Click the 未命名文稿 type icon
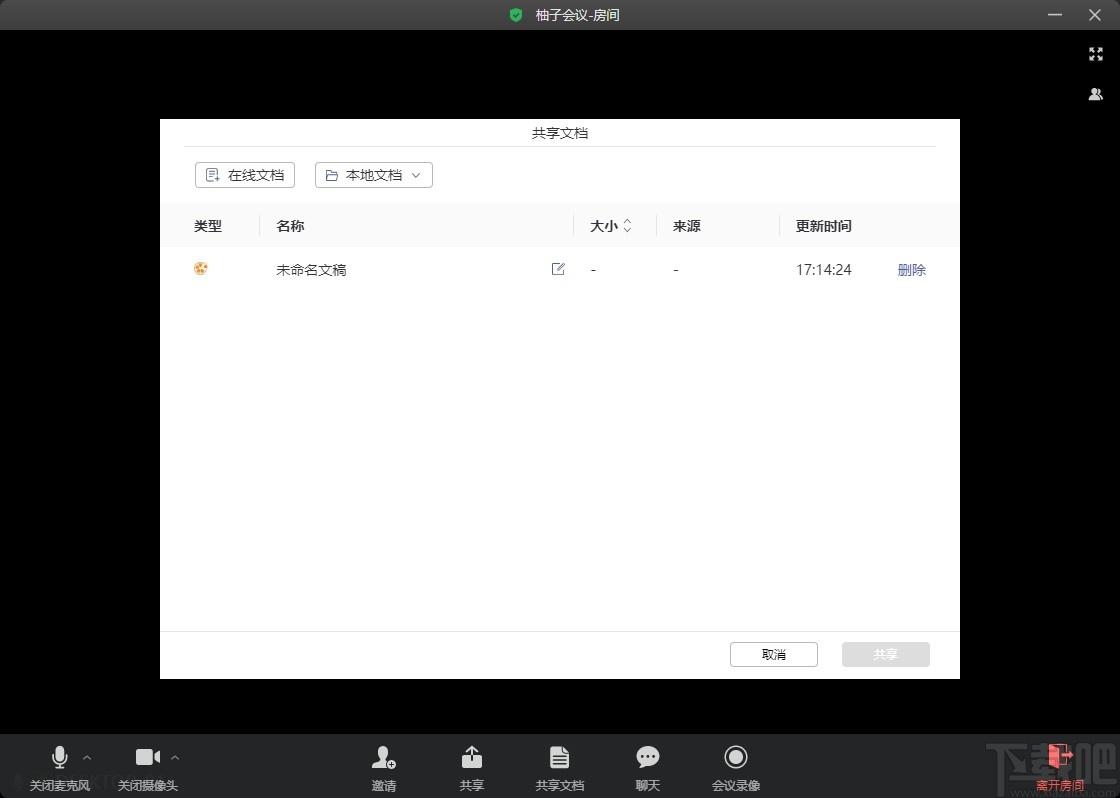 tap(201, 269)
